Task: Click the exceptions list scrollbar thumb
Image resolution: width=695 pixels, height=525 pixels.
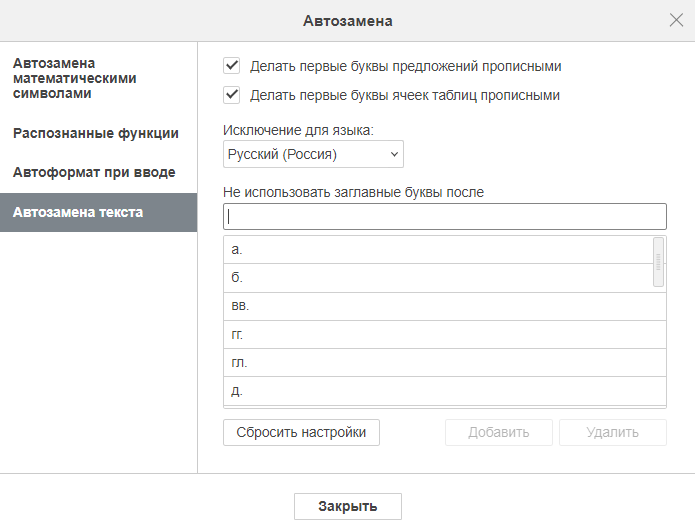Action: [658, 262]
